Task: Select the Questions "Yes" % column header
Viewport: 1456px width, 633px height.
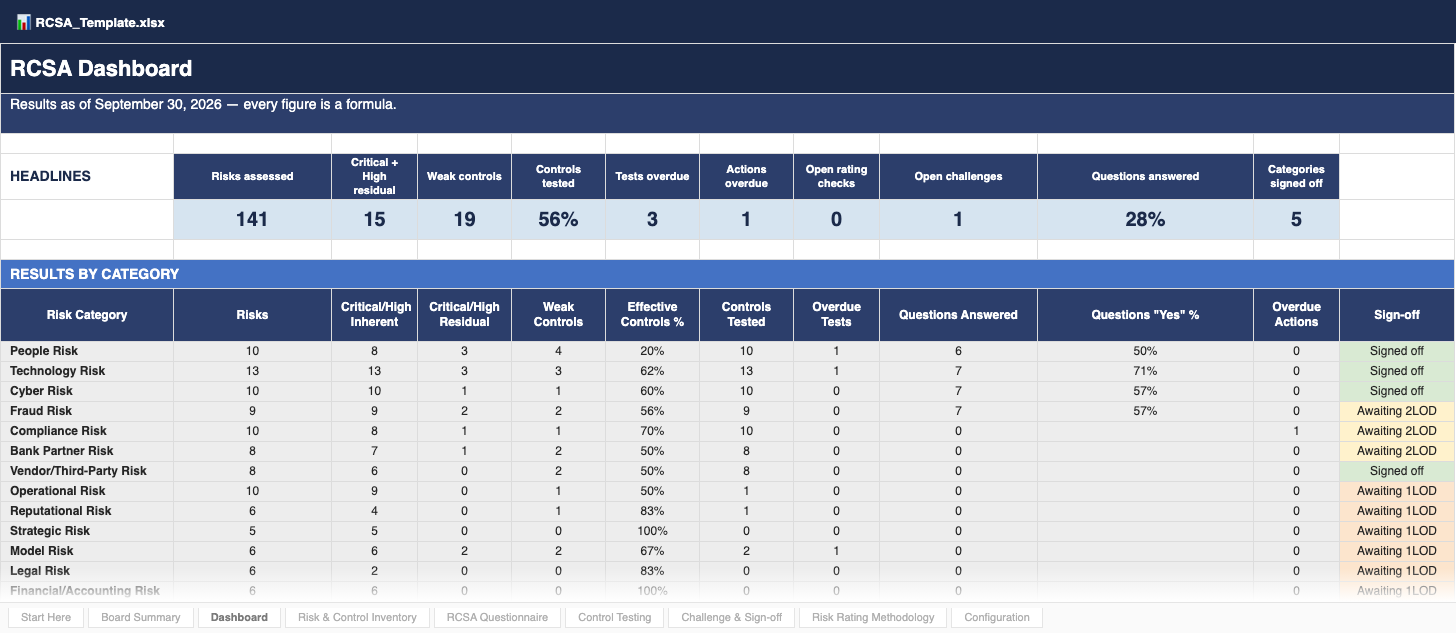Action: (1145, 315)
